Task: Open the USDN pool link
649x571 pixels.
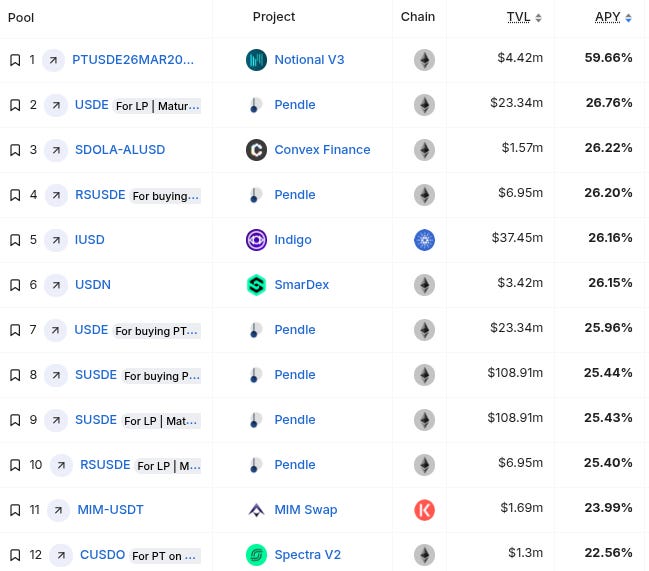Action: coord(93,285)
